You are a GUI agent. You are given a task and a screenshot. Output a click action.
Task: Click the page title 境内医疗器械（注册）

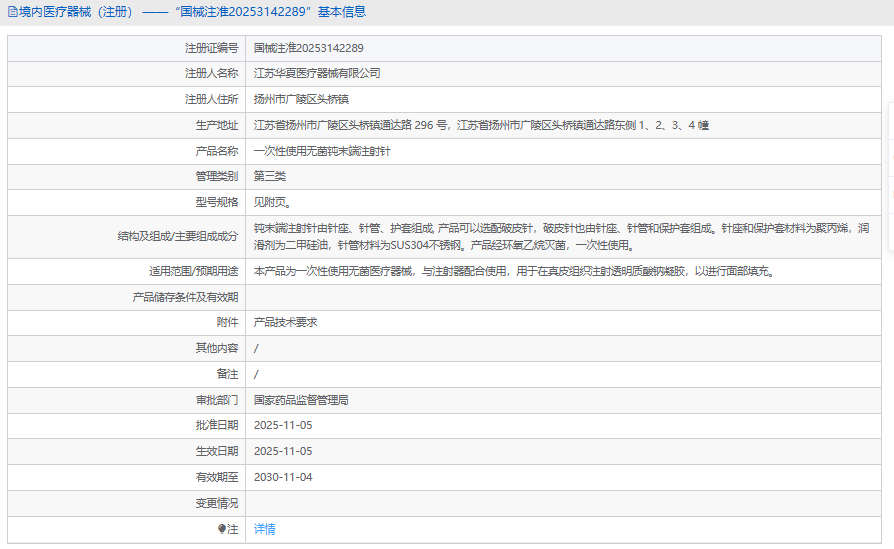pyautogui.click(x=69, y=12)
